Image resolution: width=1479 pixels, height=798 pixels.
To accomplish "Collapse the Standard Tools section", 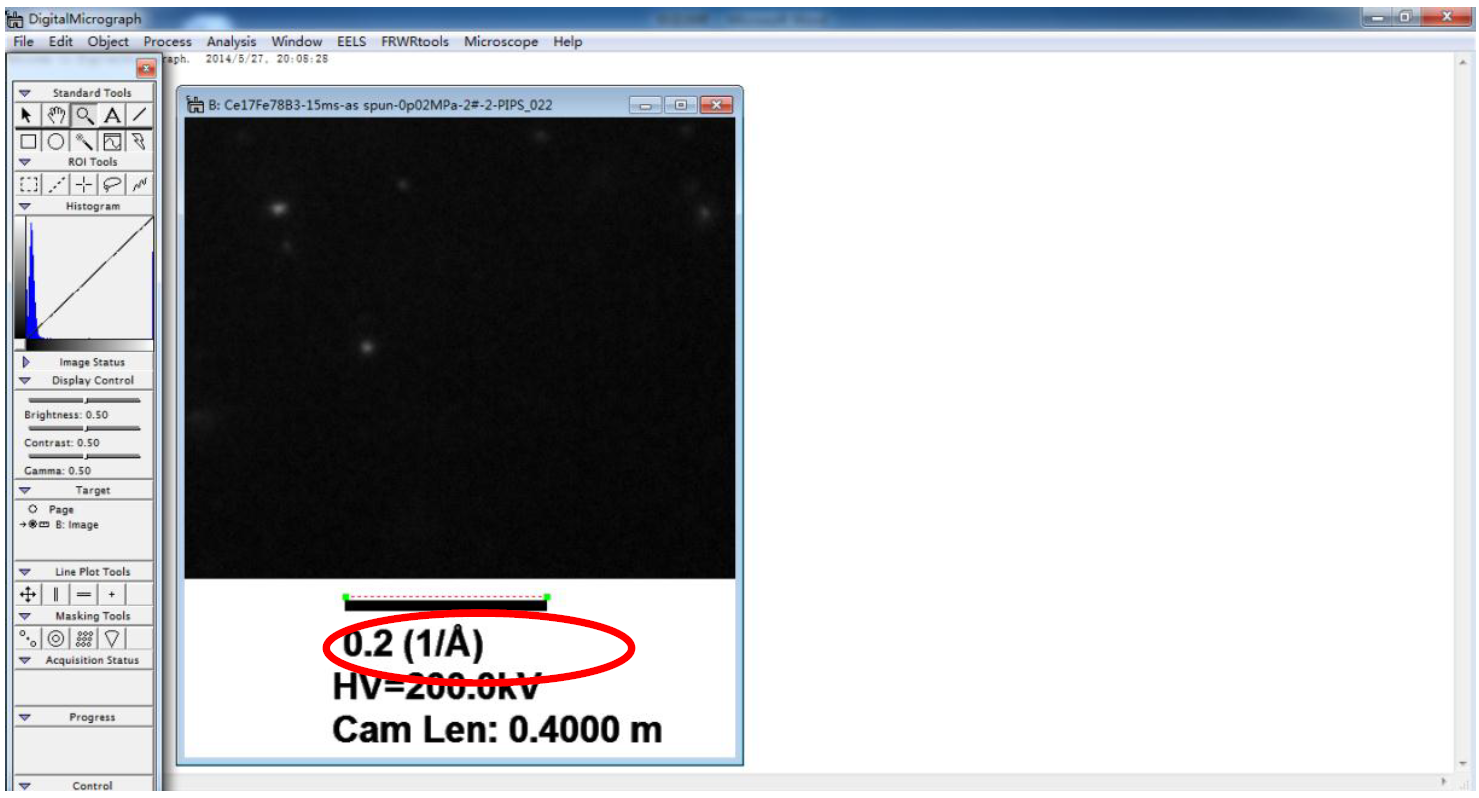I will point(25,93).
